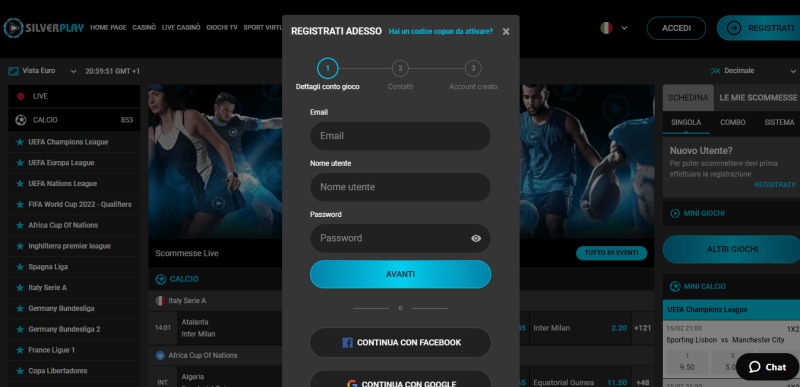Switch to the SINGOLA bet tab

tap(686, 122)
